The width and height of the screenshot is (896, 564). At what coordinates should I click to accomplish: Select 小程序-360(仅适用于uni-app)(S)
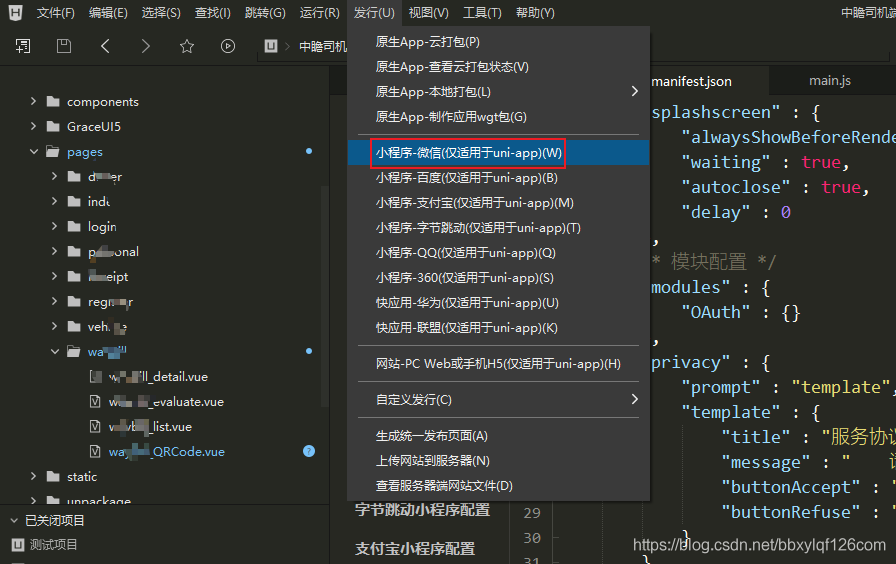[x=498, y=278]
